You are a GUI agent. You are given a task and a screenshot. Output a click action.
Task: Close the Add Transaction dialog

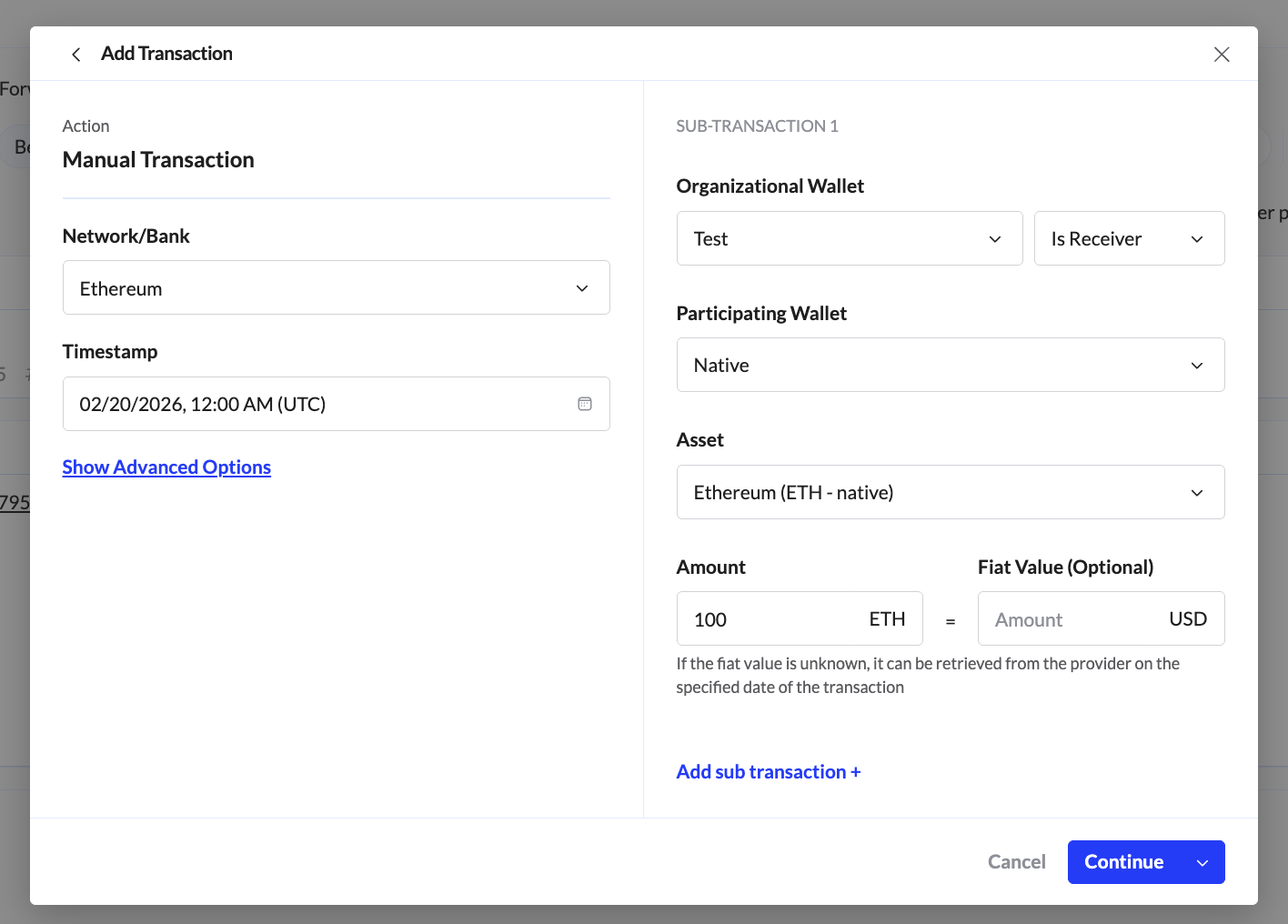pyautogui.click(x=1222, y=55)
